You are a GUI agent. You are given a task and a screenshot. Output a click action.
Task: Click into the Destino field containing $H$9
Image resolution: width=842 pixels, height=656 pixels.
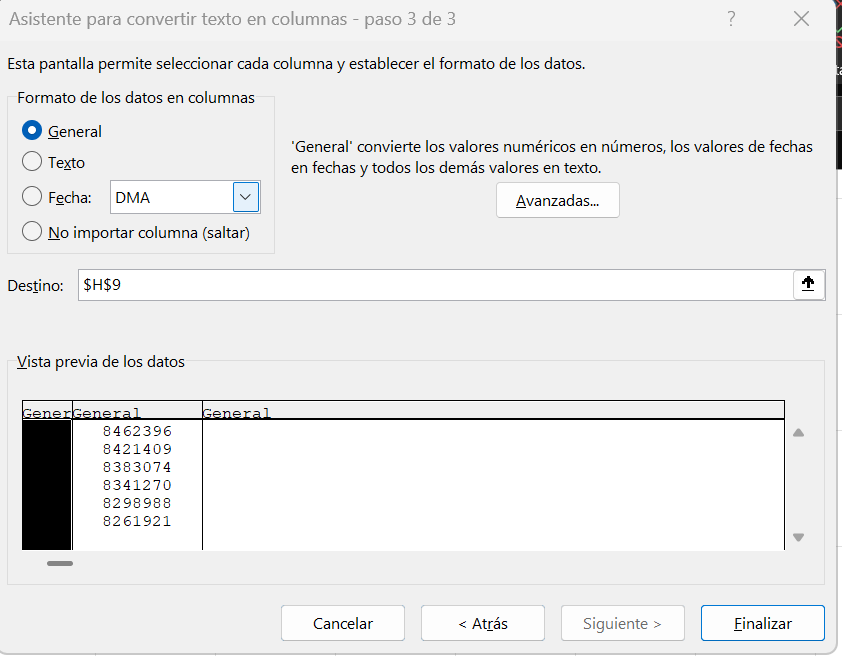430,285
